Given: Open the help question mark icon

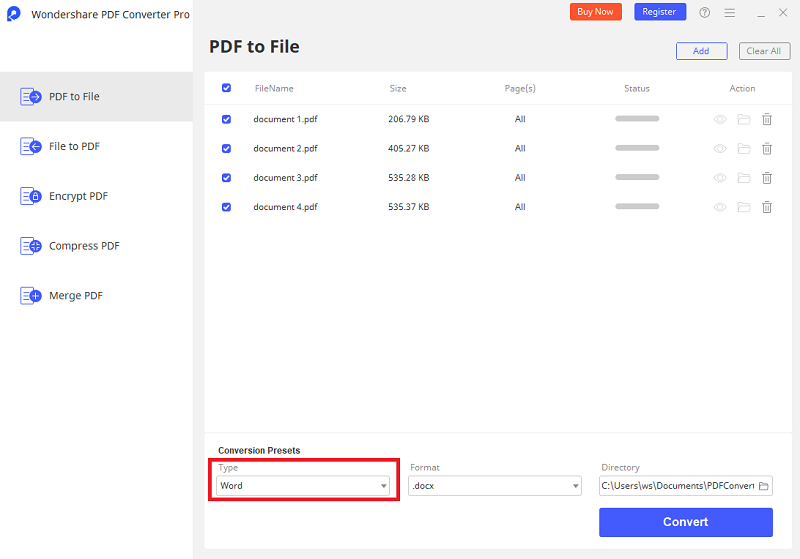Looking at the screenshot, I should 705,13.
